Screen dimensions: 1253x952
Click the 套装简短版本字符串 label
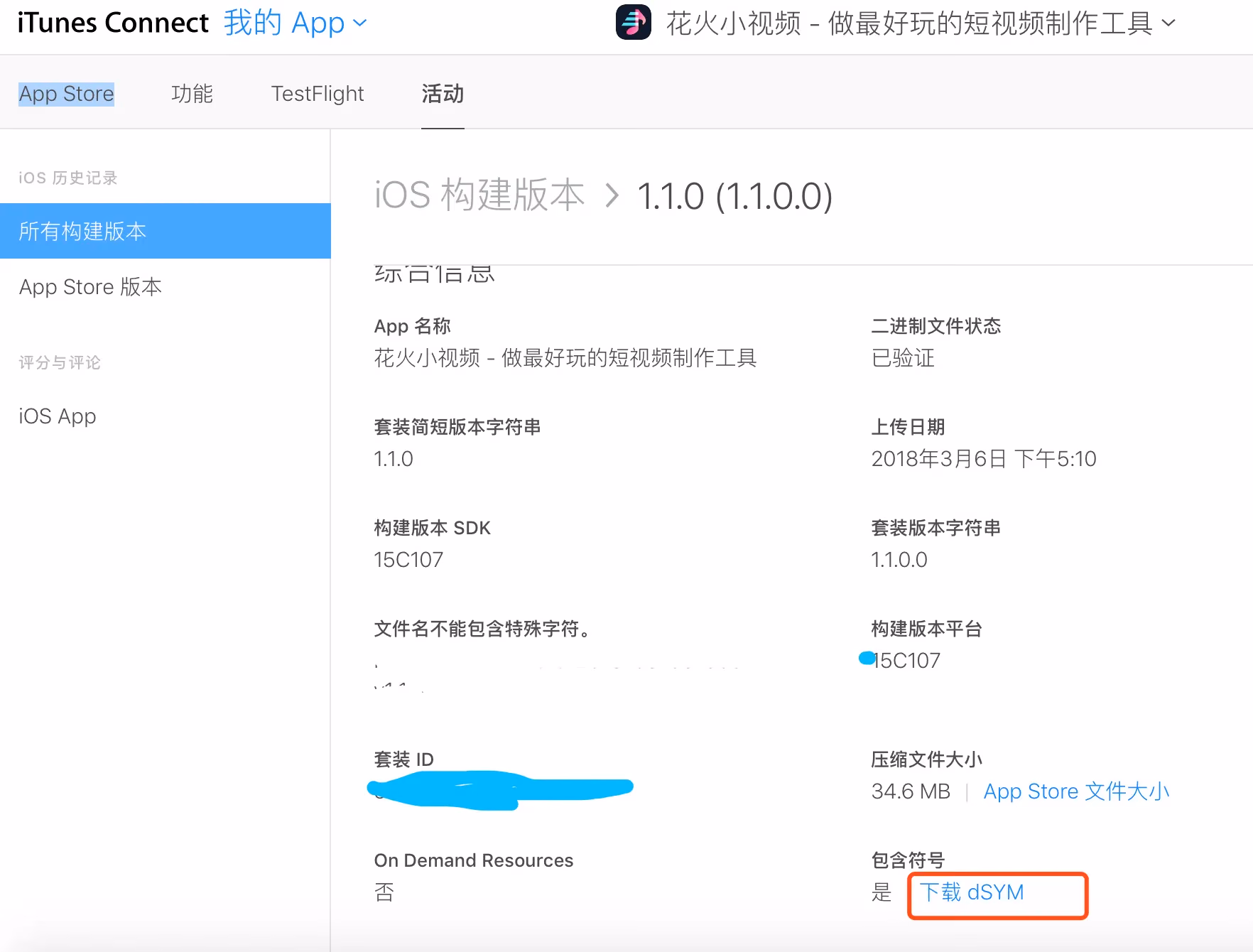pyautogui.click(x=457, y=427)
